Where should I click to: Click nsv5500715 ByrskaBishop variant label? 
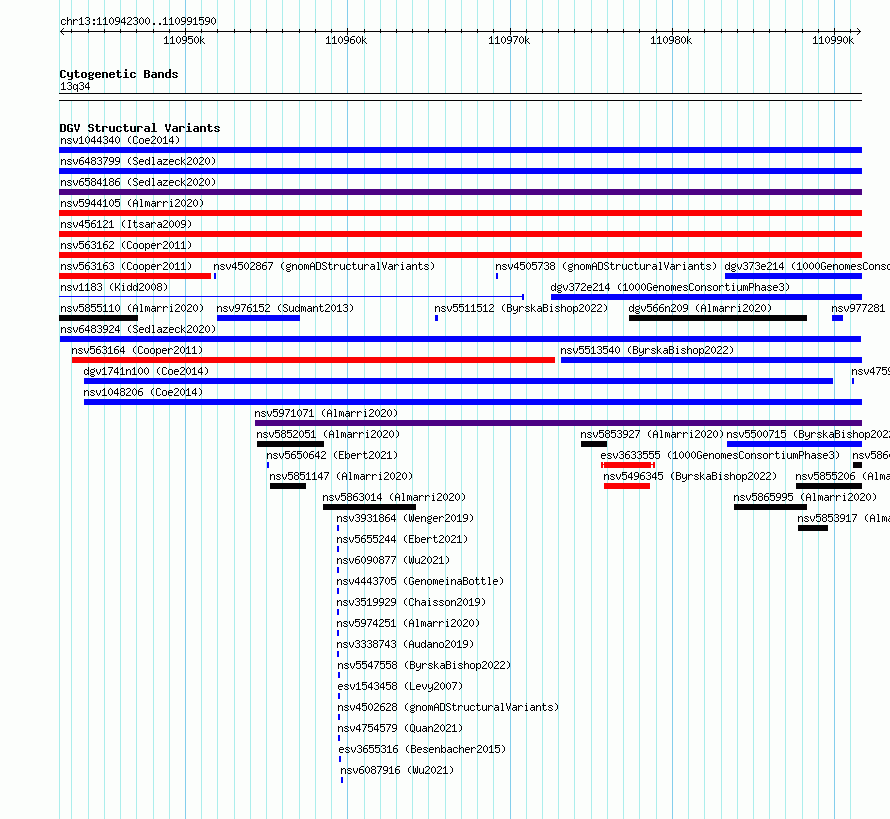click(x=808, y=434)
